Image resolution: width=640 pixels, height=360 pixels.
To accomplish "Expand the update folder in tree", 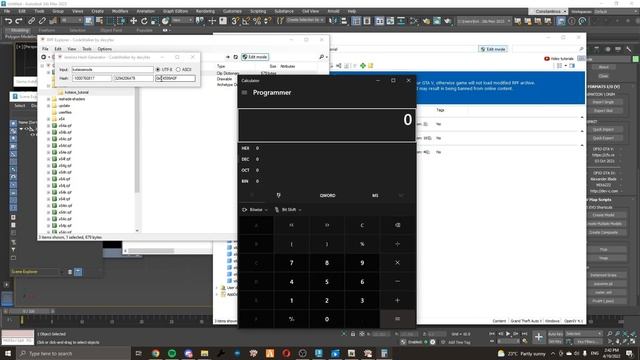I will pos(49,106).
